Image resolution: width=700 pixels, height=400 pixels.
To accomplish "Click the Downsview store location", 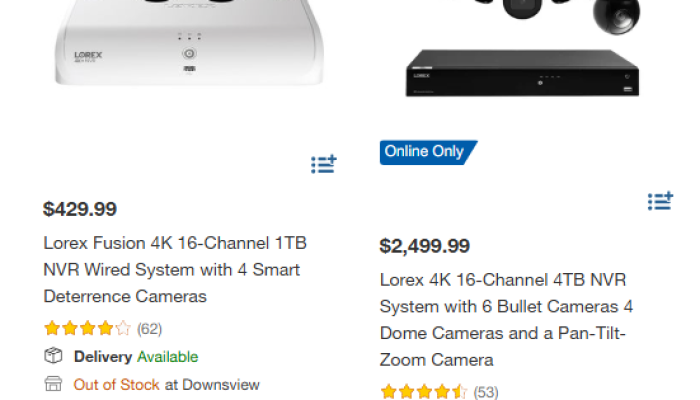I will tap(220, 384).
